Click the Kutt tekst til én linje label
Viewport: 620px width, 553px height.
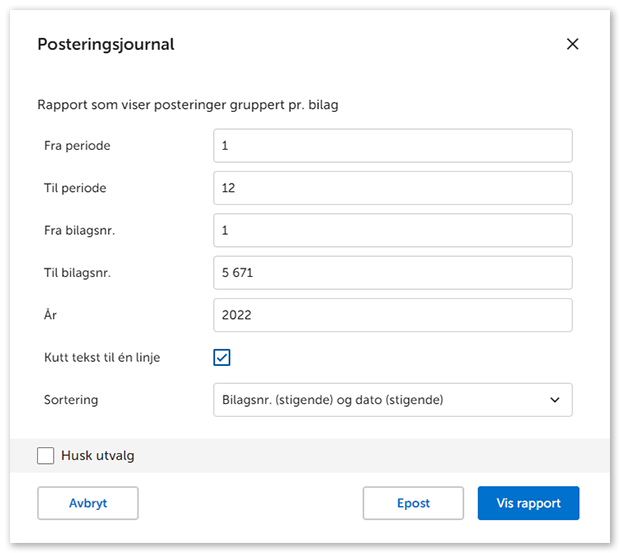click(x=102, y=357)
